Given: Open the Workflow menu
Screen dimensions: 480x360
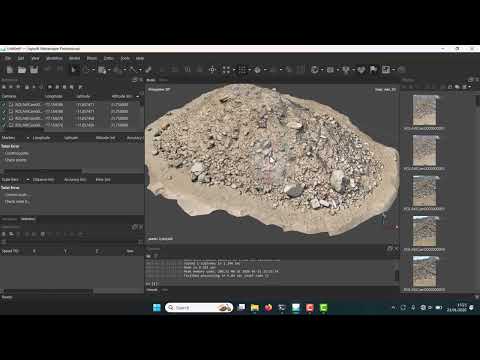Looking at the screenshot, I should 54,58.
